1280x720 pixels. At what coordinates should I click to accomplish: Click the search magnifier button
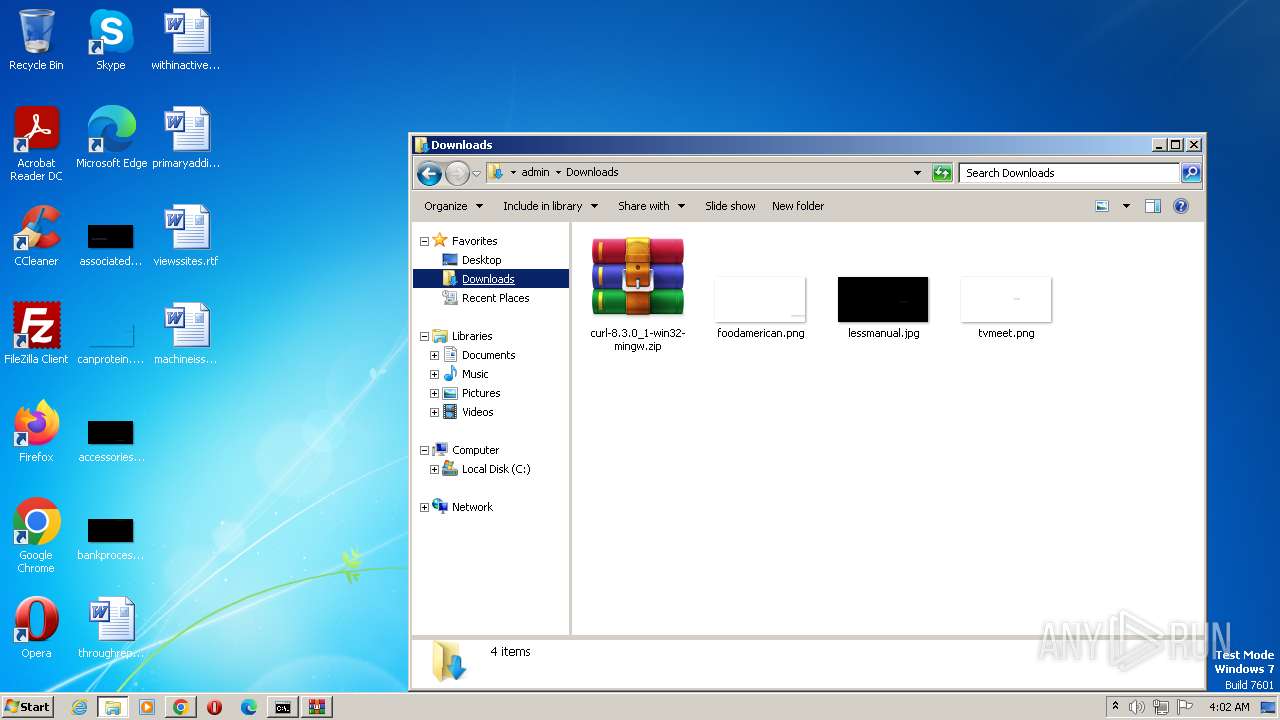(1190, 173)
